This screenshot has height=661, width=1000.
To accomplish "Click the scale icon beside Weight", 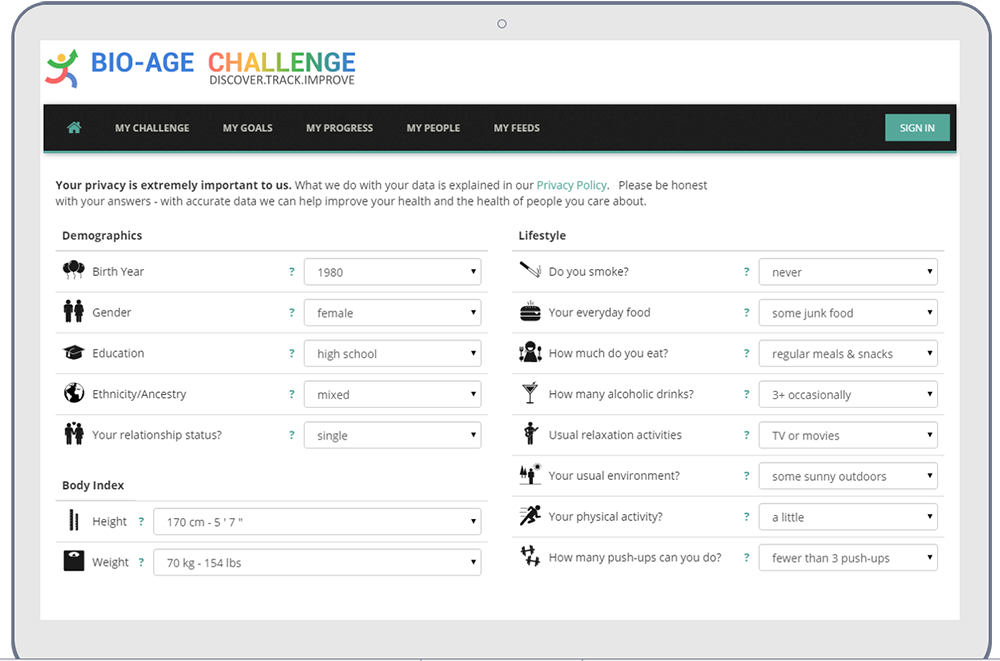I will [74, 561].
